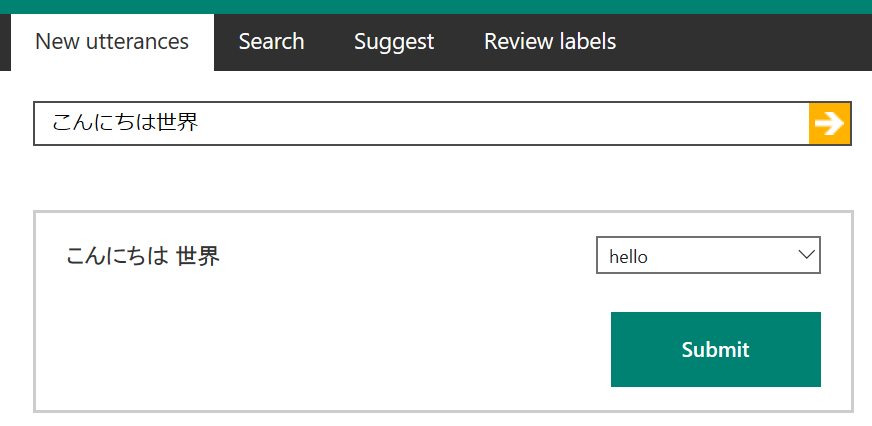872x426 pixels.
Task: Click white gap between input box and result card
Action: coord(436,178)
